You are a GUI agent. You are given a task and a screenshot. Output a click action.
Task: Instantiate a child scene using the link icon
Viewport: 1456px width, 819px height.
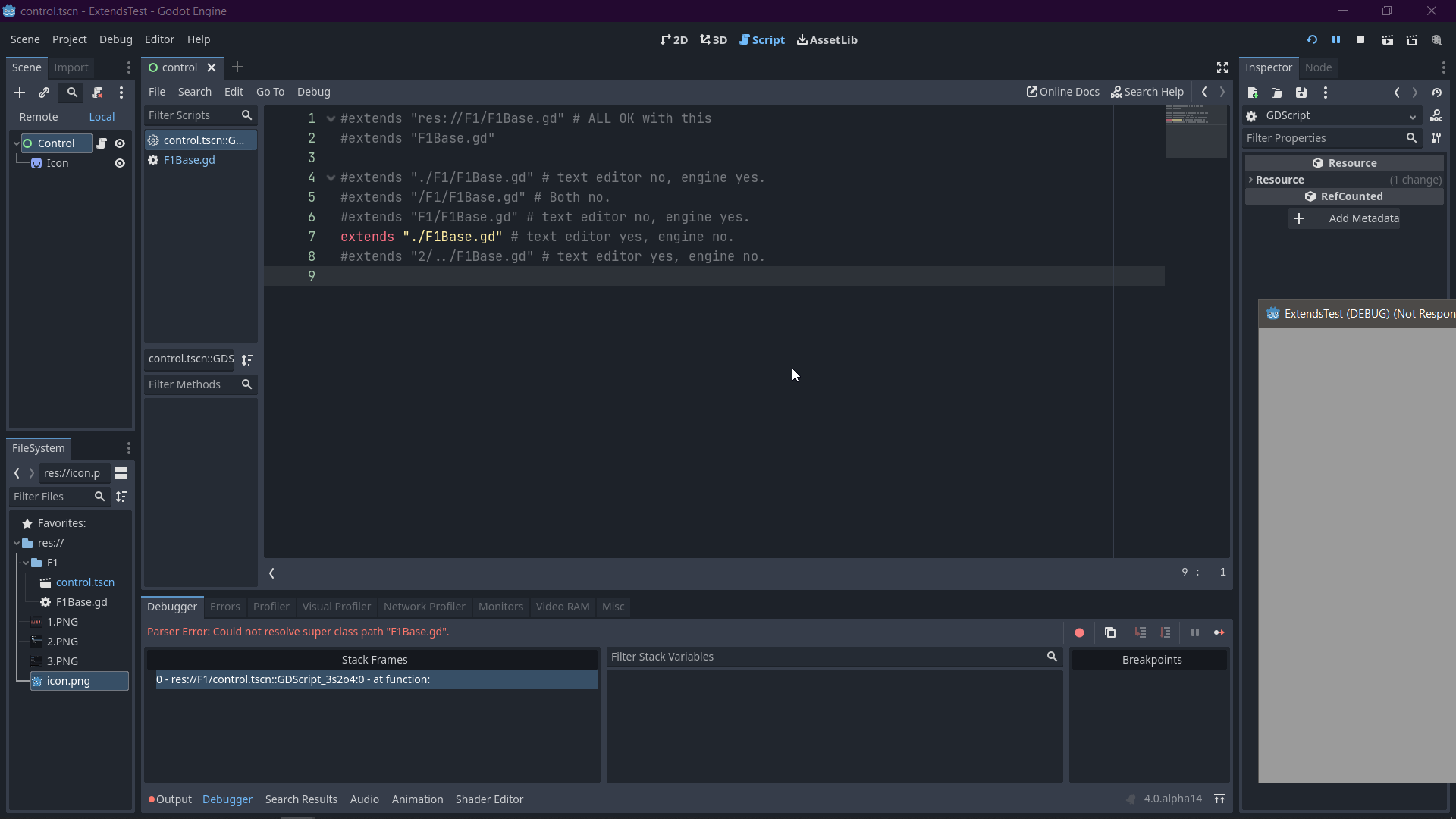tap(44, 93)
